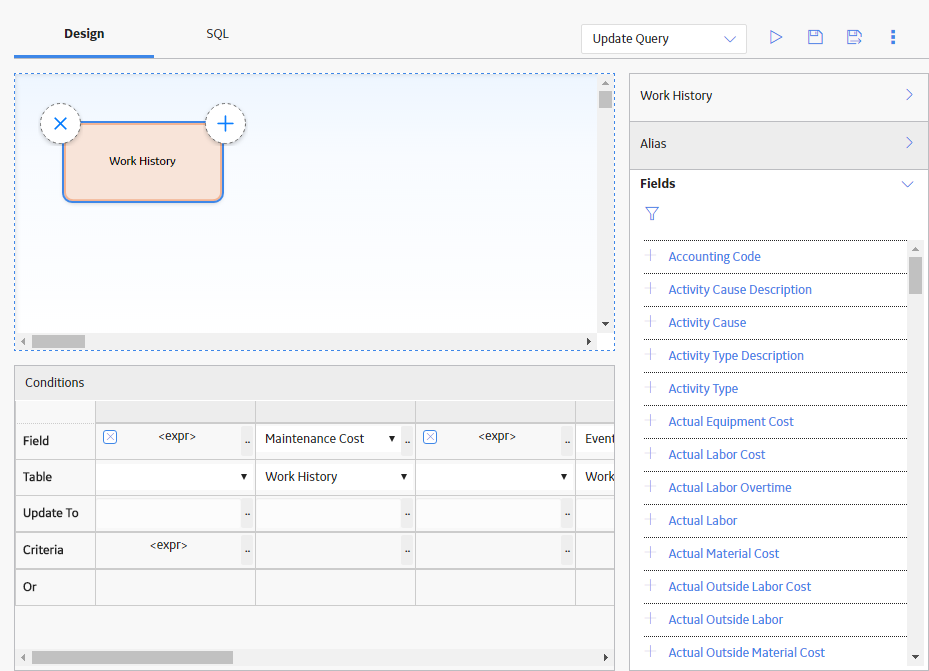
Task: Open the expression builder for the first Field <expr>
Action: tap(247, 441)
